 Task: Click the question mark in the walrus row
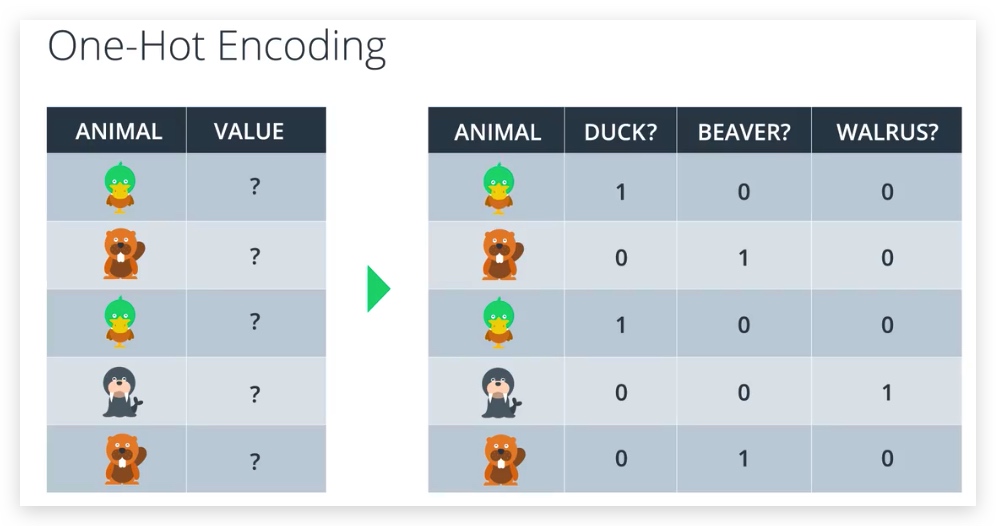(x=255, y=393)
